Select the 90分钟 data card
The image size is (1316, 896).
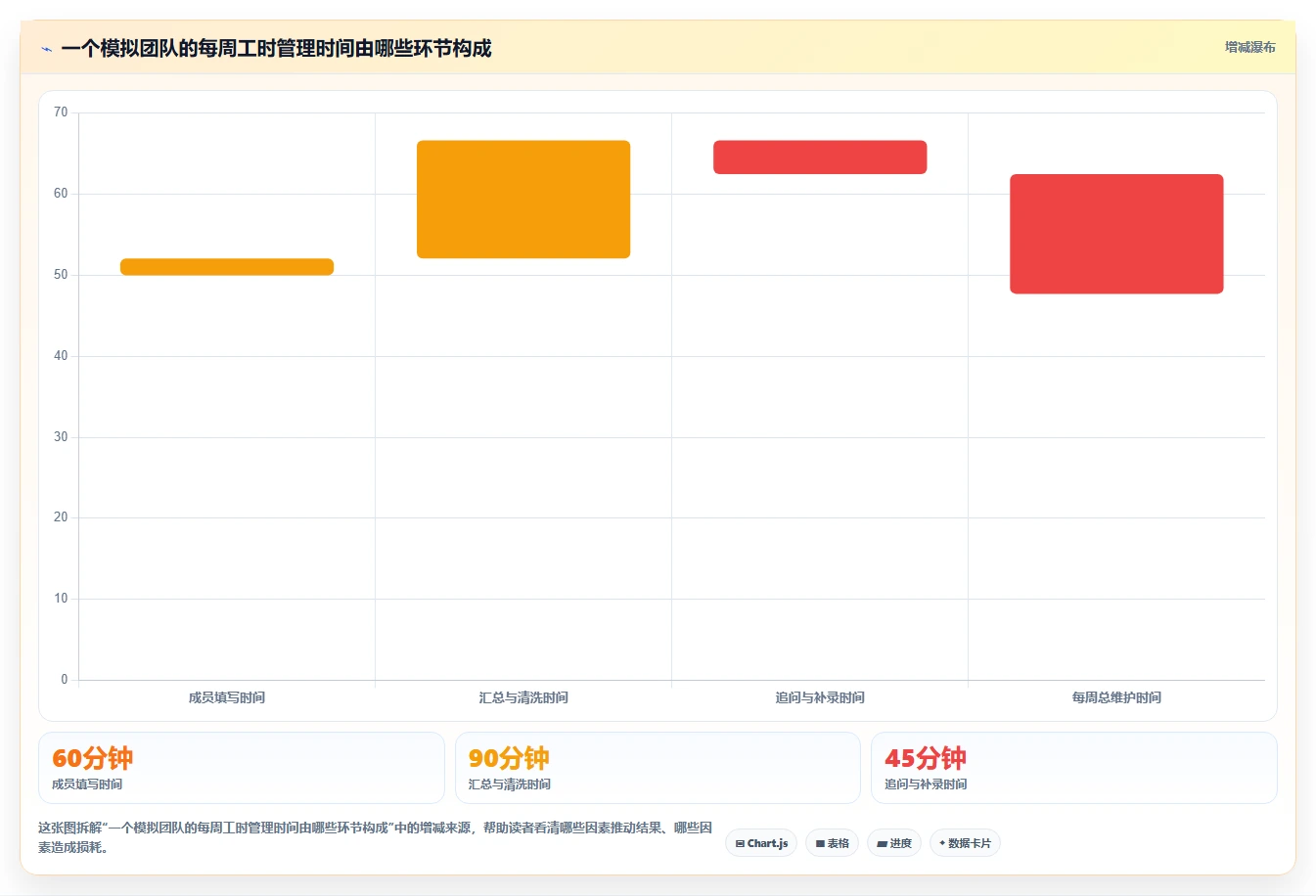pyautogui.click(x=658, y=768)
